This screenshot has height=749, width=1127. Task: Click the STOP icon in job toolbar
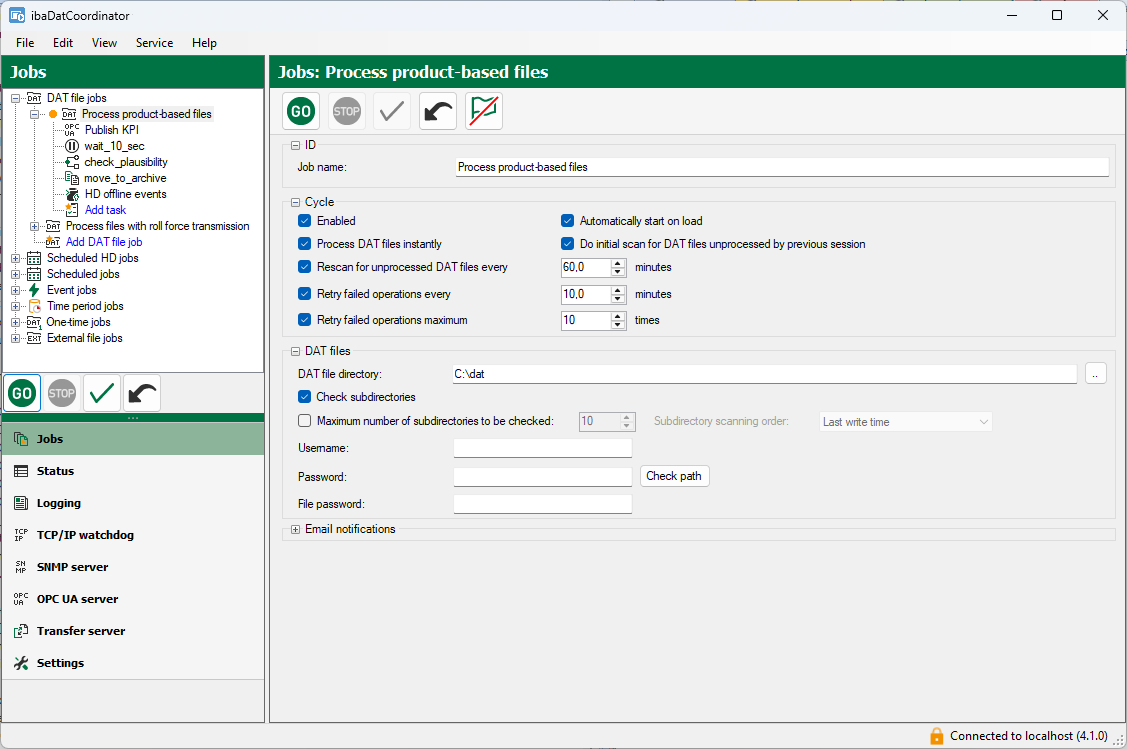point(346,111)
